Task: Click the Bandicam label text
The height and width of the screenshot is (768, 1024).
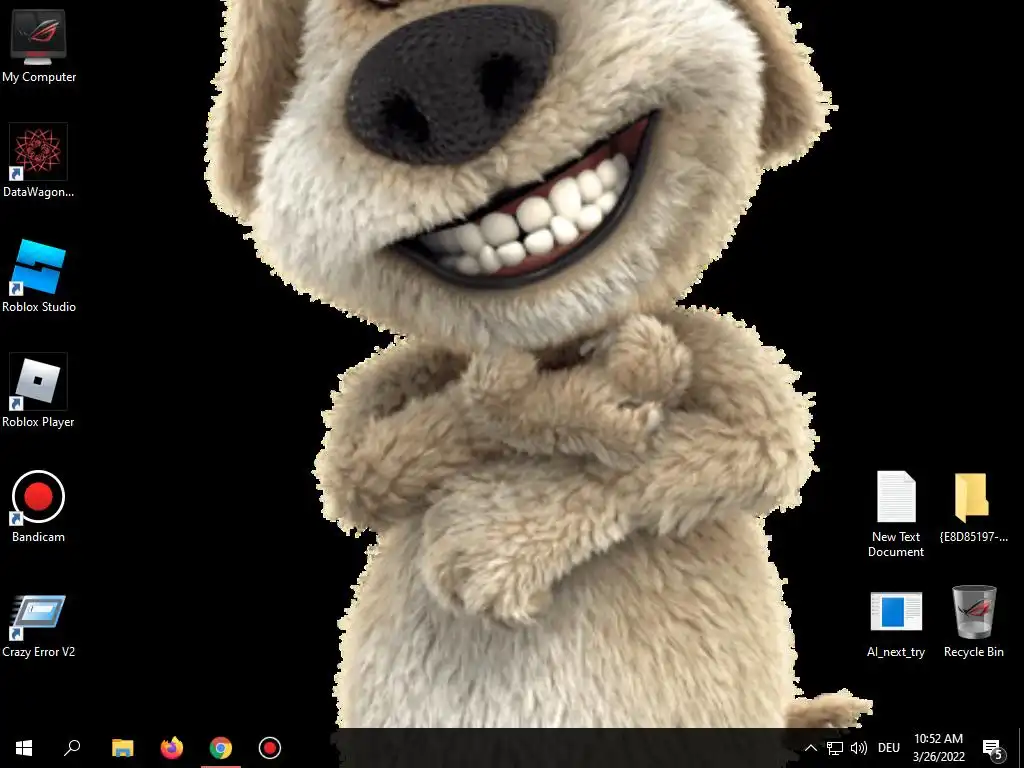Action: tap(39, 537)
